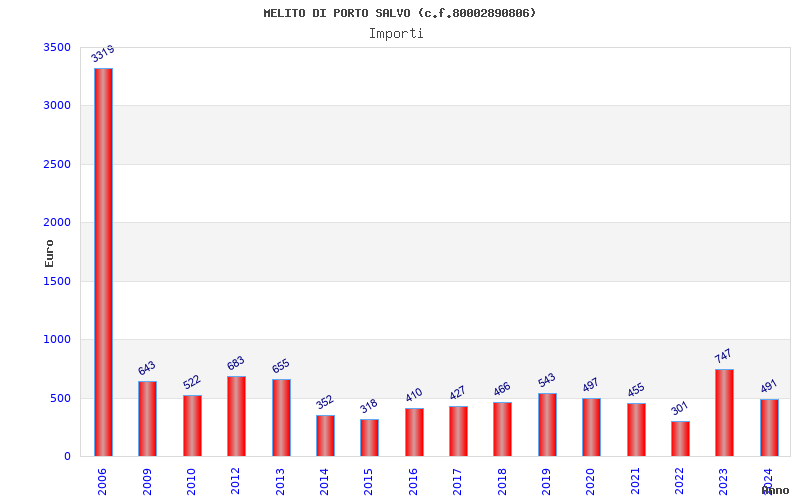
Task: Select the 2020 year label on x-axis
Action: [591, 482]
